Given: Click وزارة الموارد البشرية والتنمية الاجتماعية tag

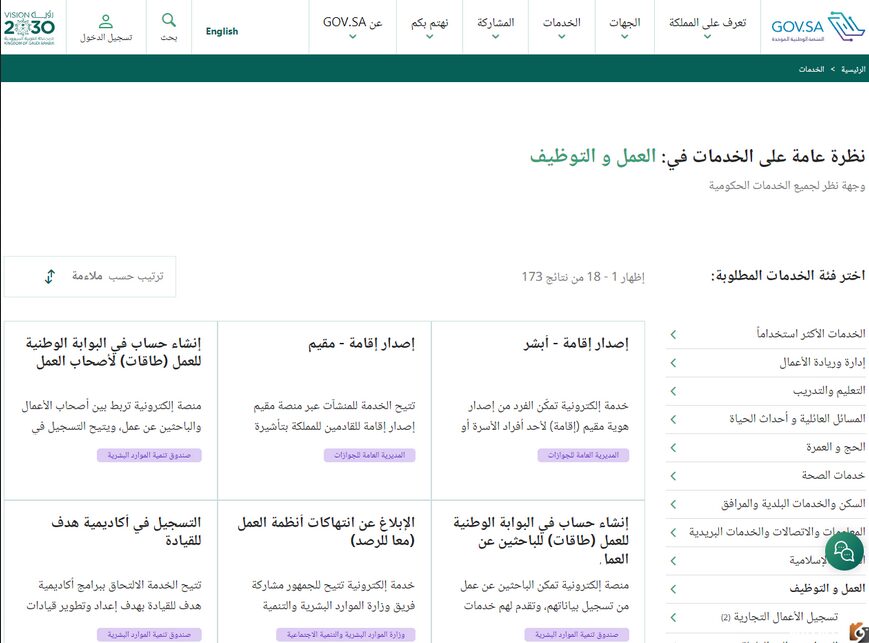Looking at the screenshot, I should tap(346, 634).
